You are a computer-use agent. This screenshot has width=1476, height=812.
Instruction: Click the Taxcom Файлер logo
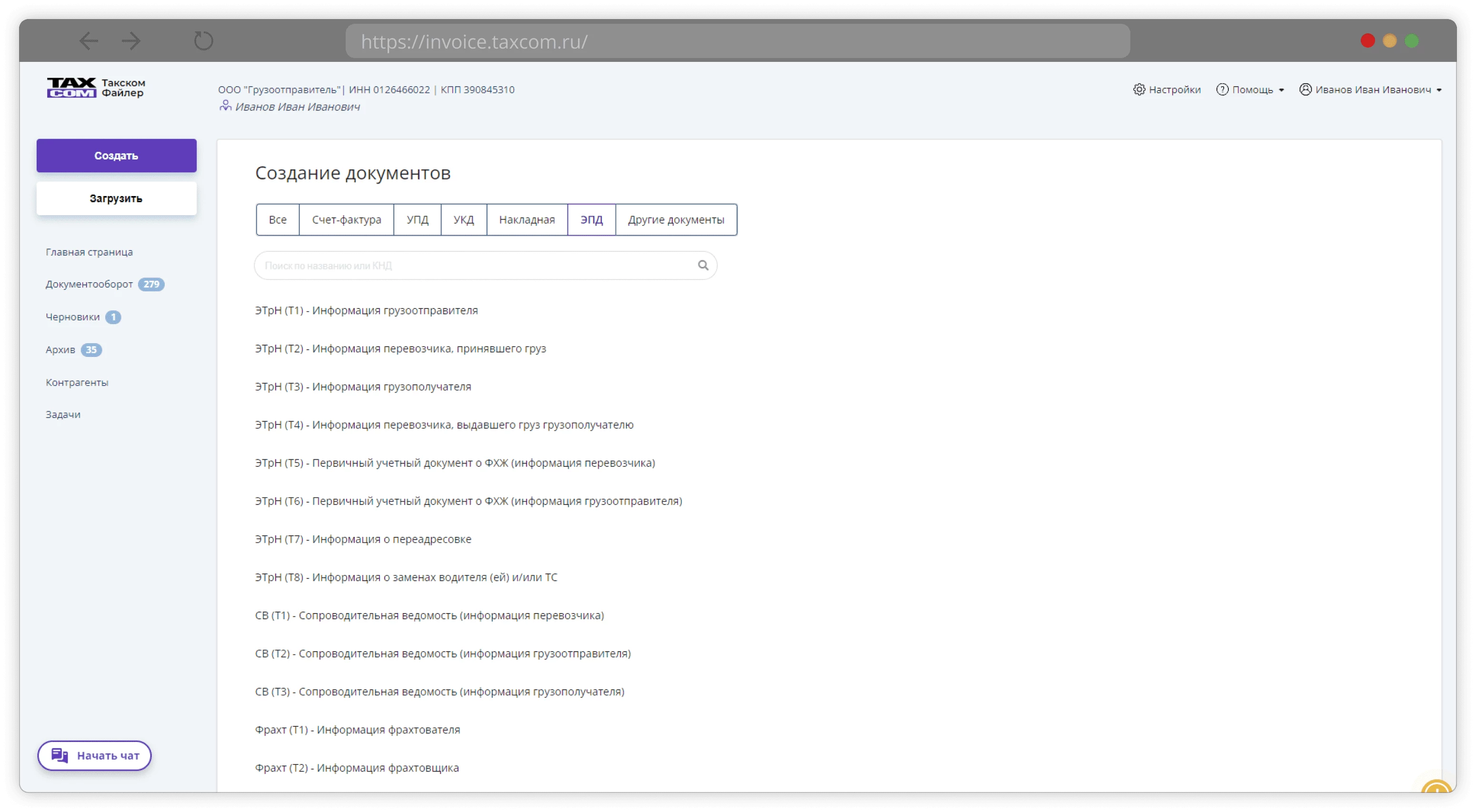(96, 88)
